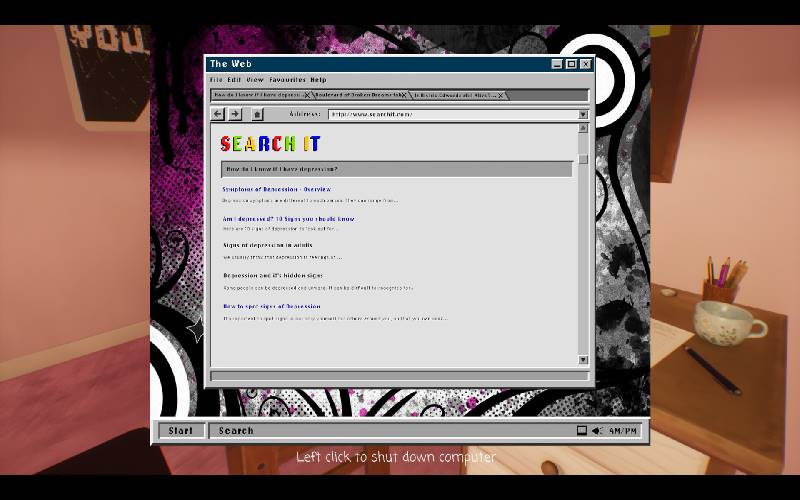The image size is (800, 500).
Task: Click the scrollbar down arrow
Action: pos(583,359)
